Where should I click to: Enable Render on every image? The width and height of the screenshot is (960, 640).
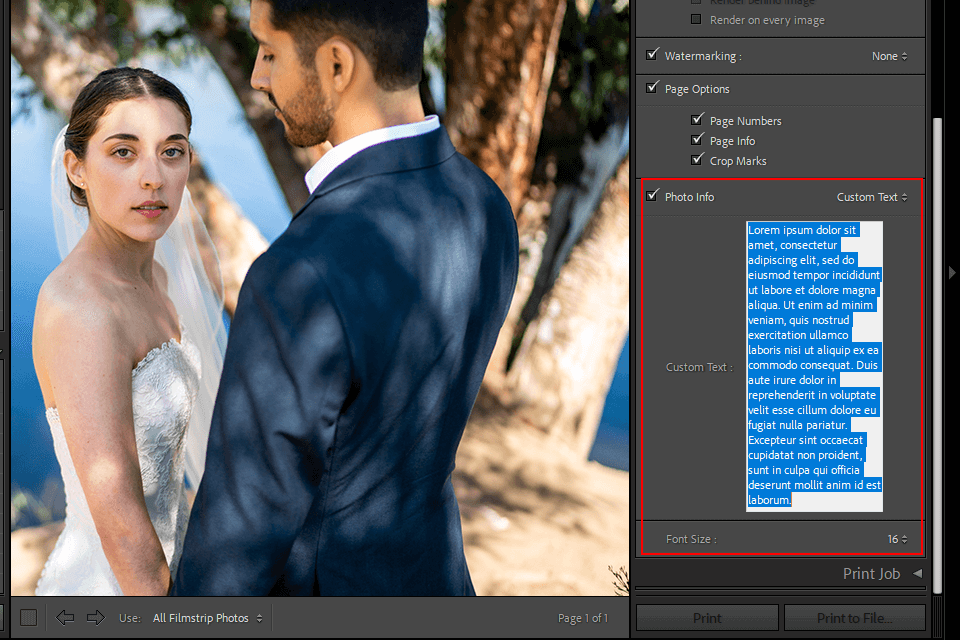click(697, 20)
